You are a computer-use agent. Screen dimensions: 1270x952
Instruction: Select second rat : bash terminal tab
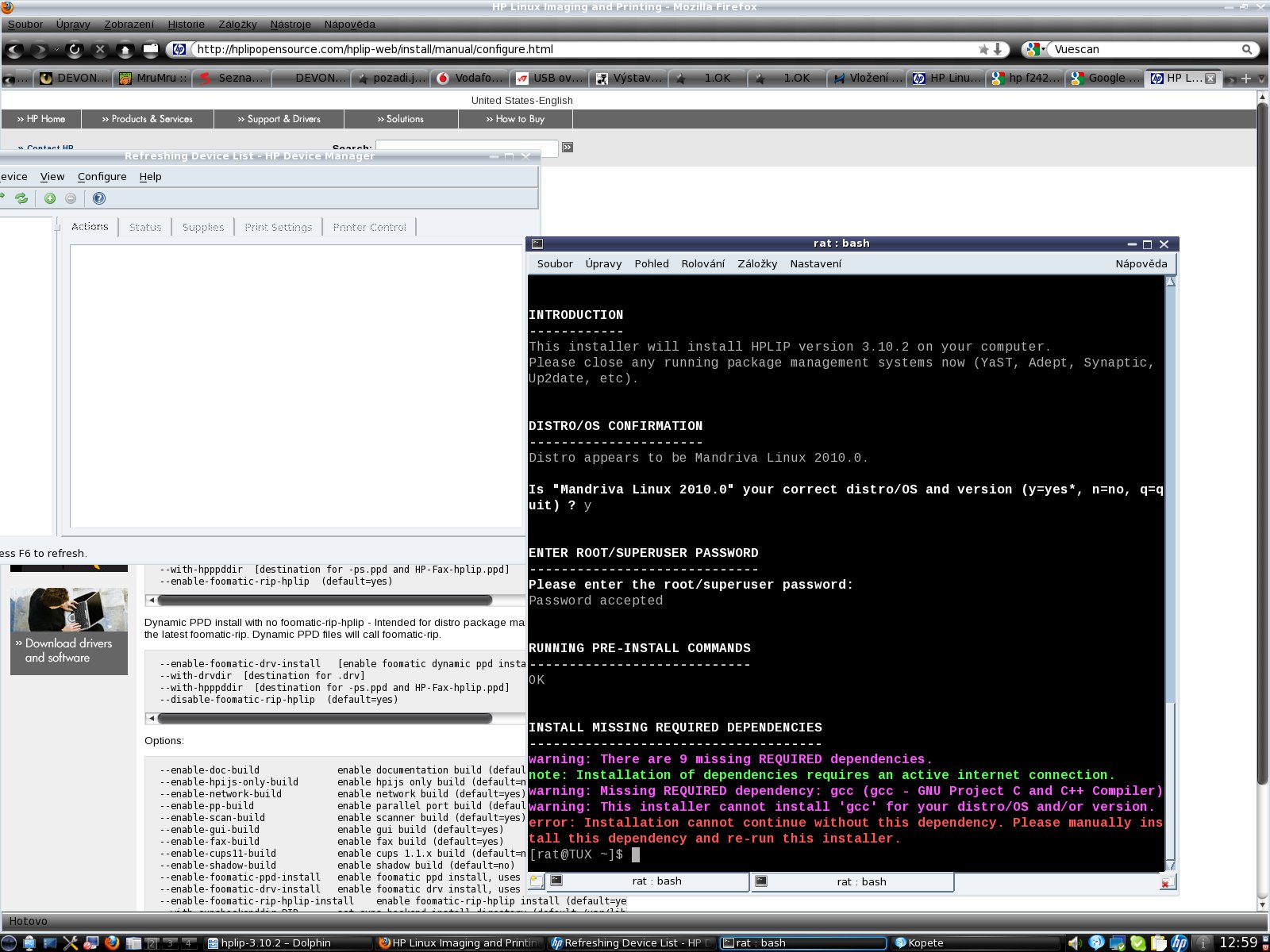[x=852, y=881]
